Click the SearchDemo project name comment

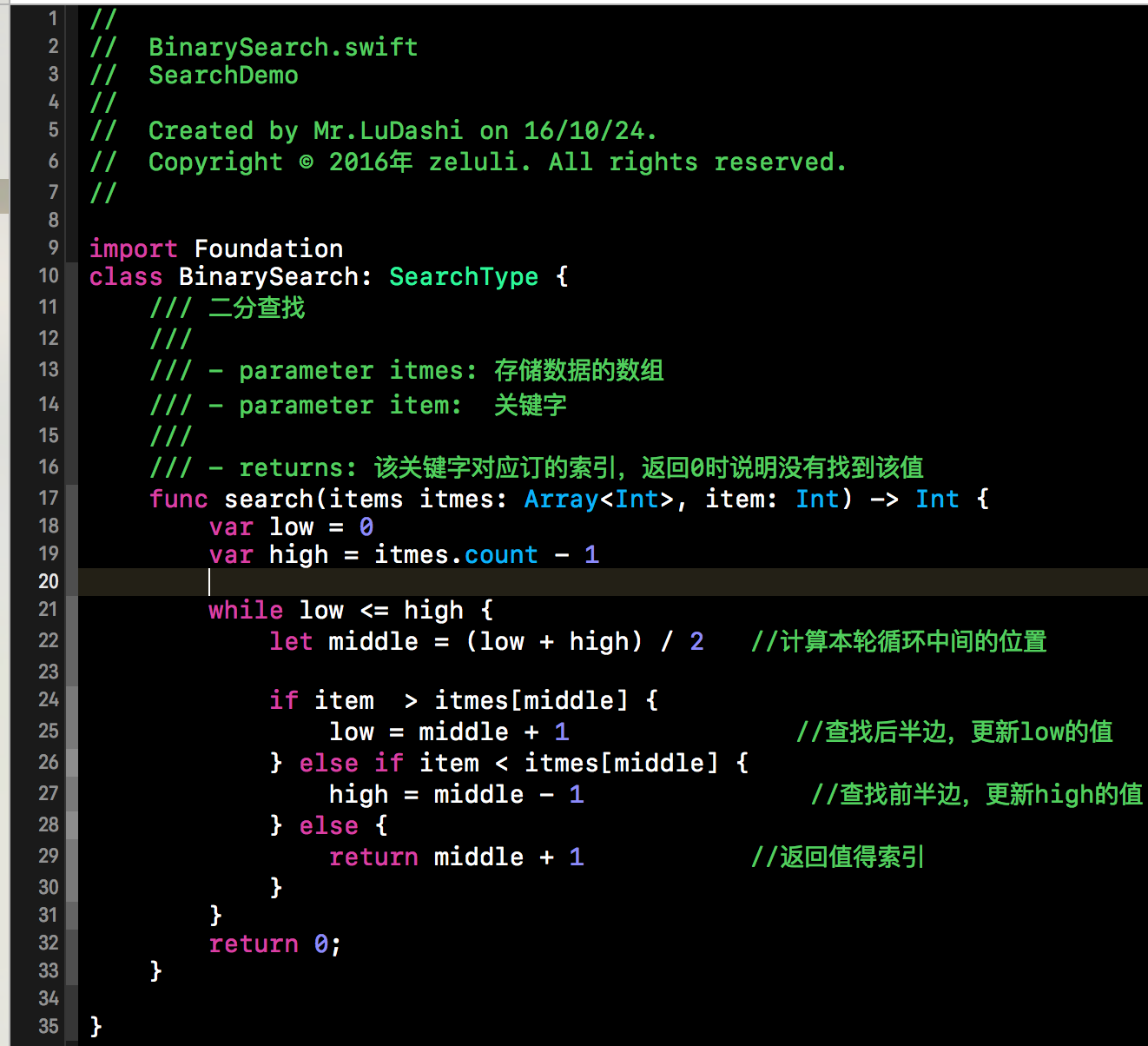point(223,75)
